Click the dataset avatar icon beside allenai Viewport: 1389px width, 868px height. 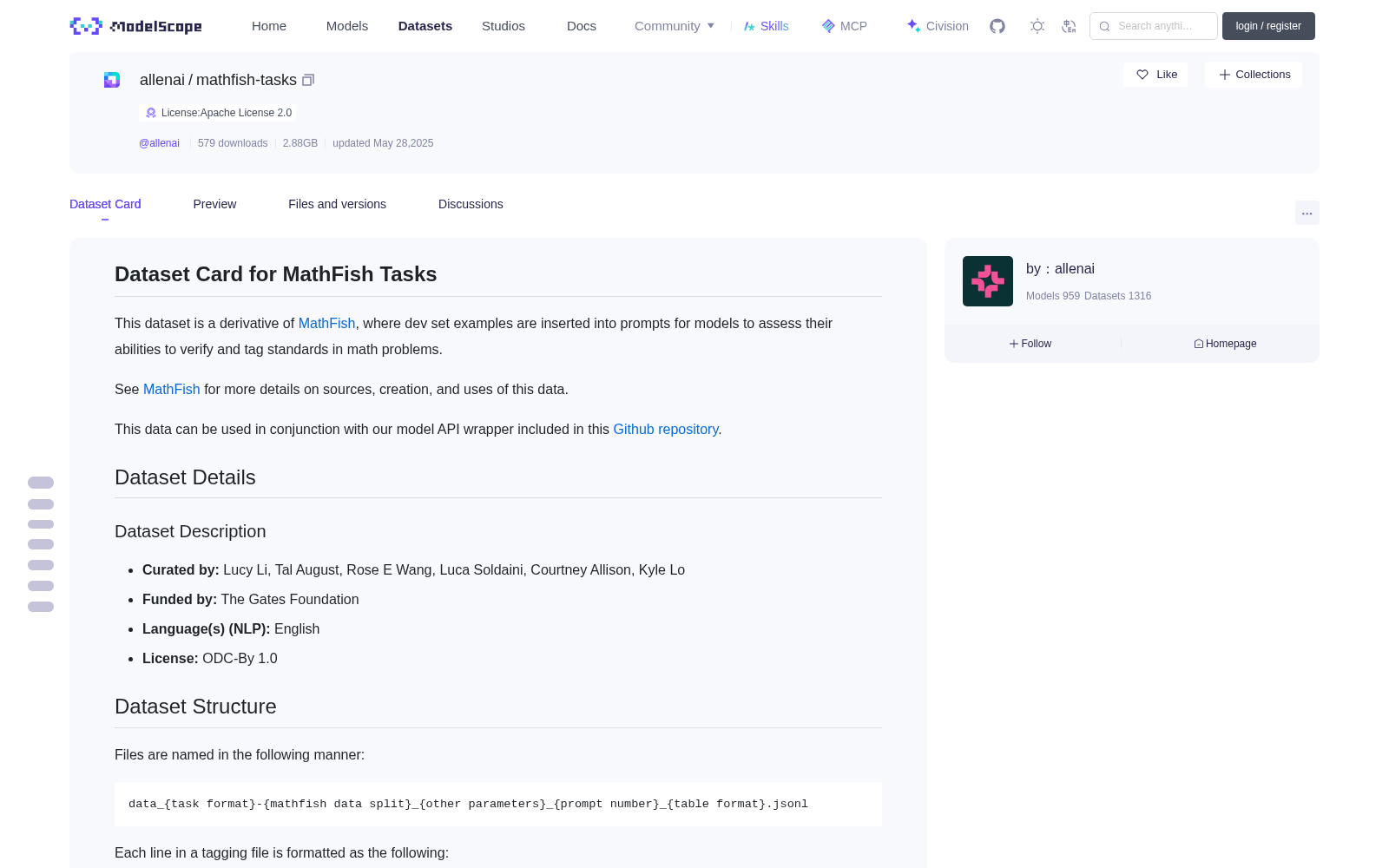[x=112, y=80]
